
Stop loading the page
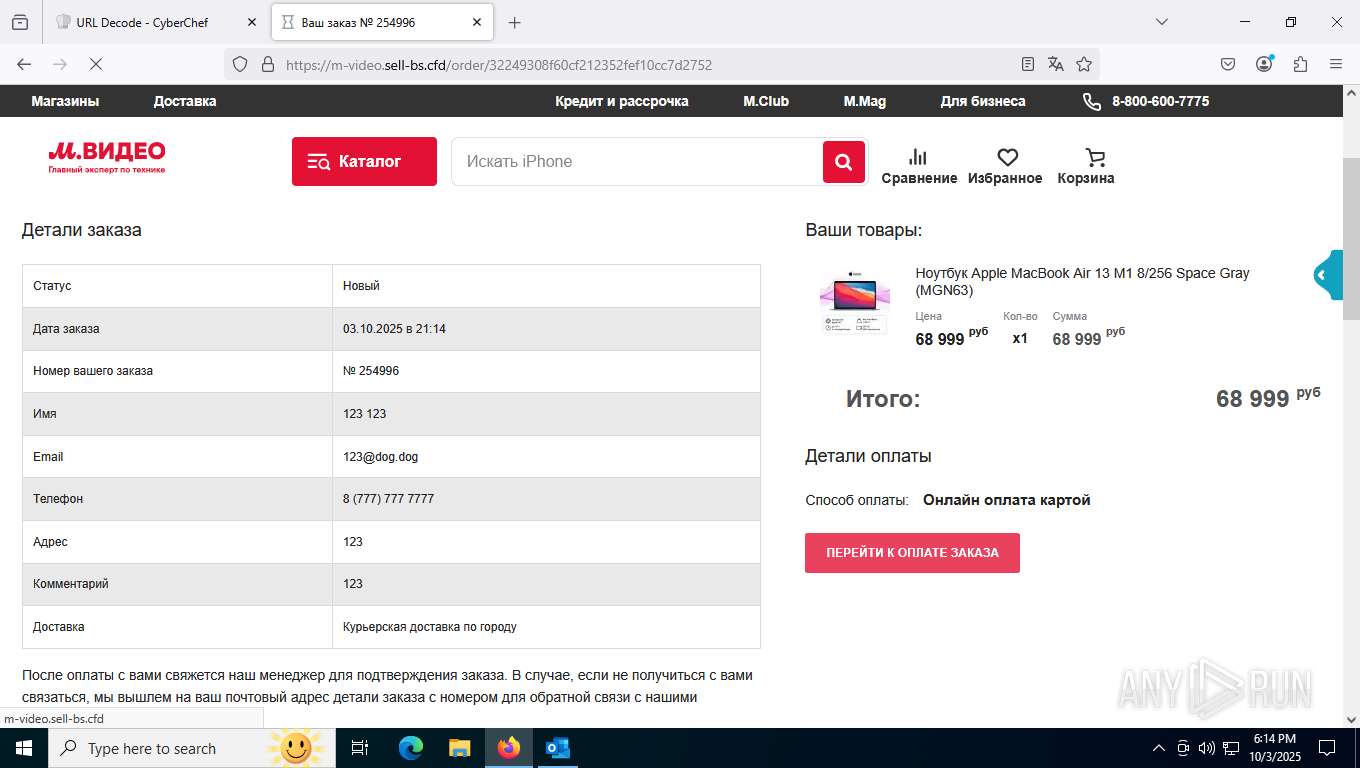coord(96,64)
